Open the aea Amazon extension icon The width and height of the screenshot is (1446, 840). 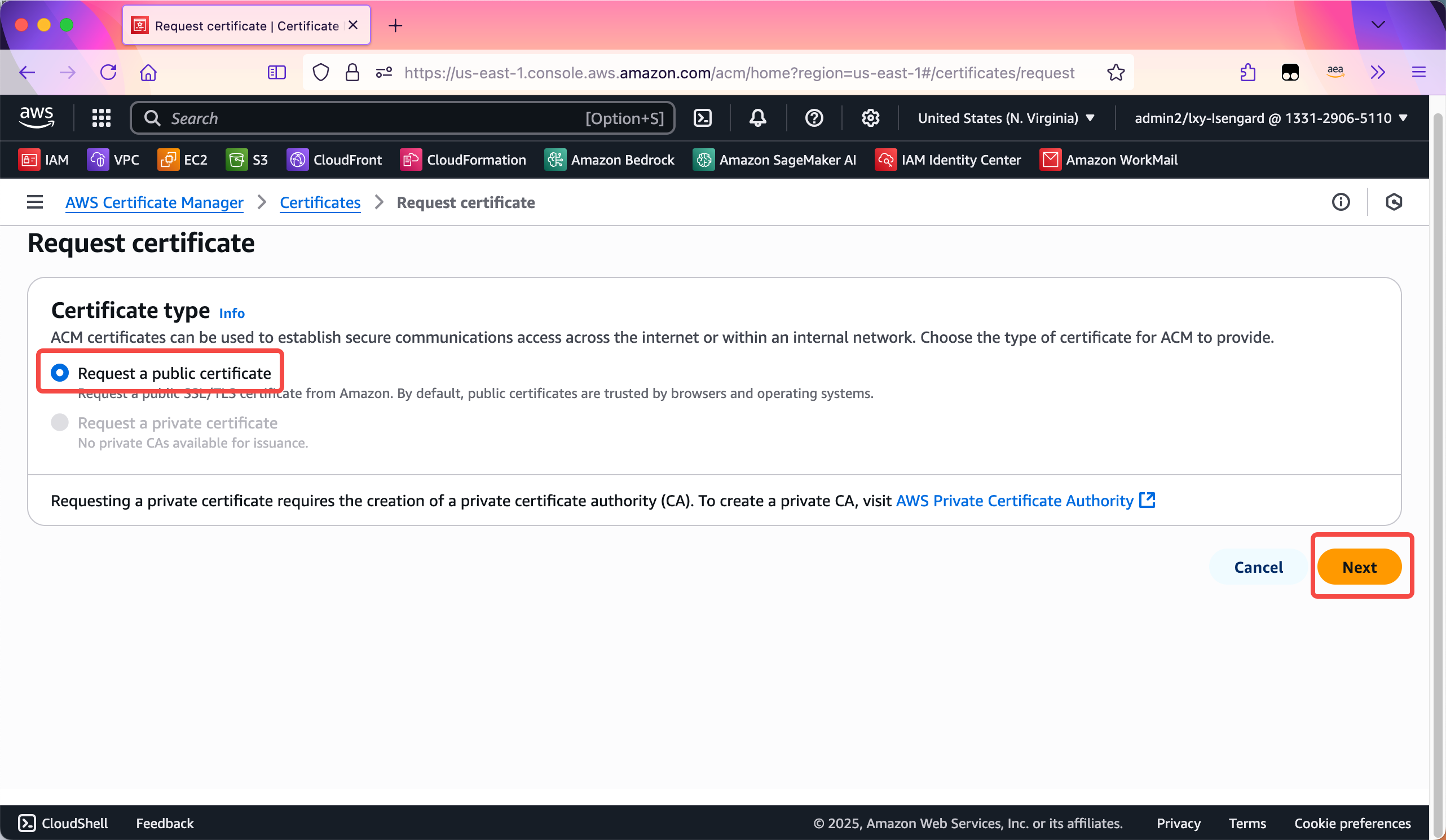click(1335, 72)
